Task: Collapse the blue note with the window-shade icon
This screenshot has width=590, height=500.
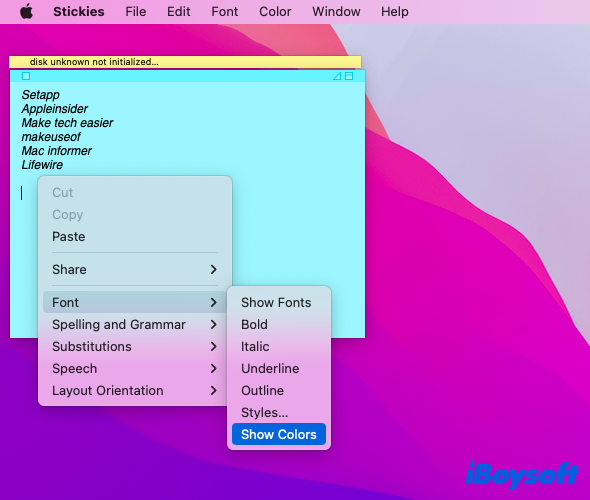Action: 349,76
